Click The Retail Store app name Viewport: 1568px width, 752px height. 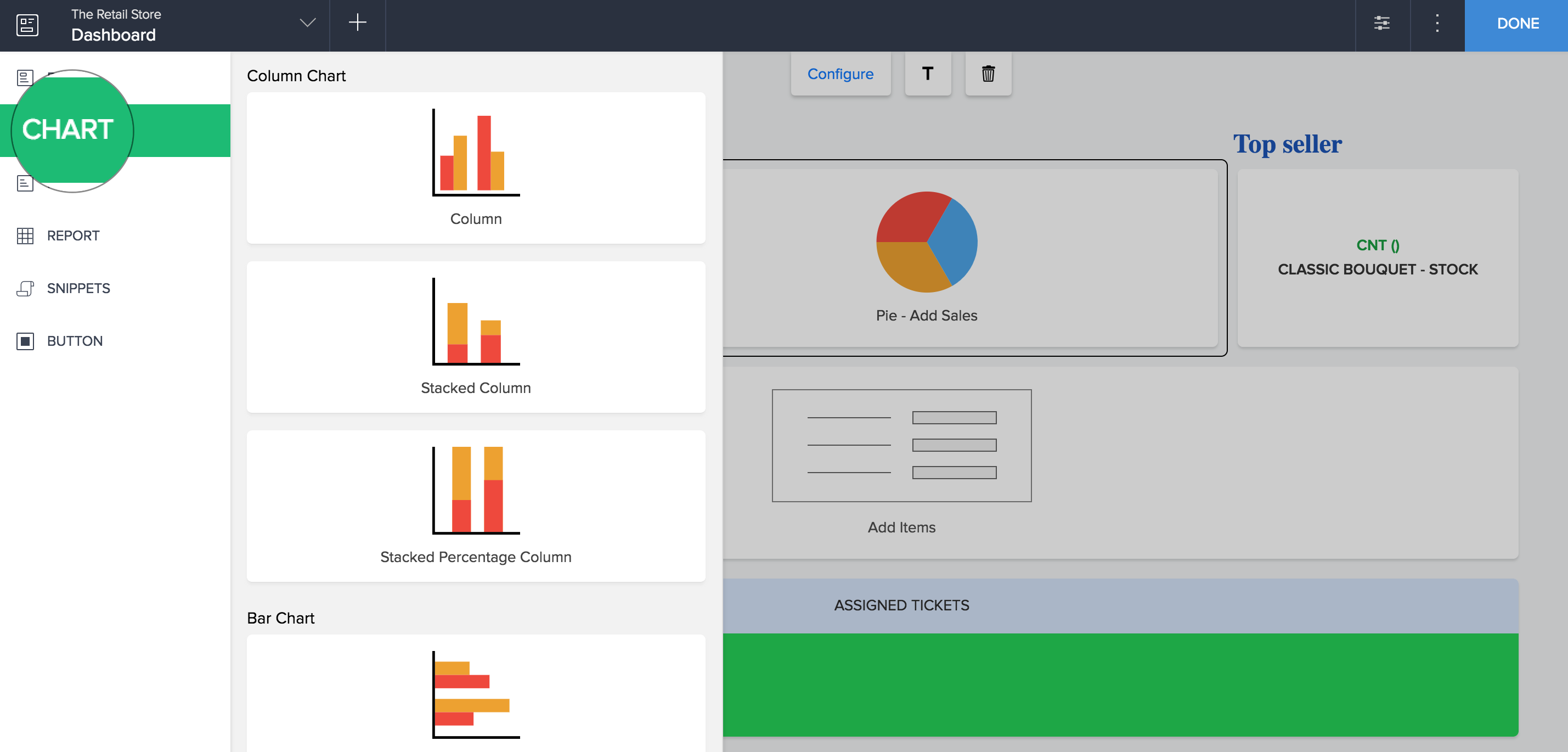(116, 14)
